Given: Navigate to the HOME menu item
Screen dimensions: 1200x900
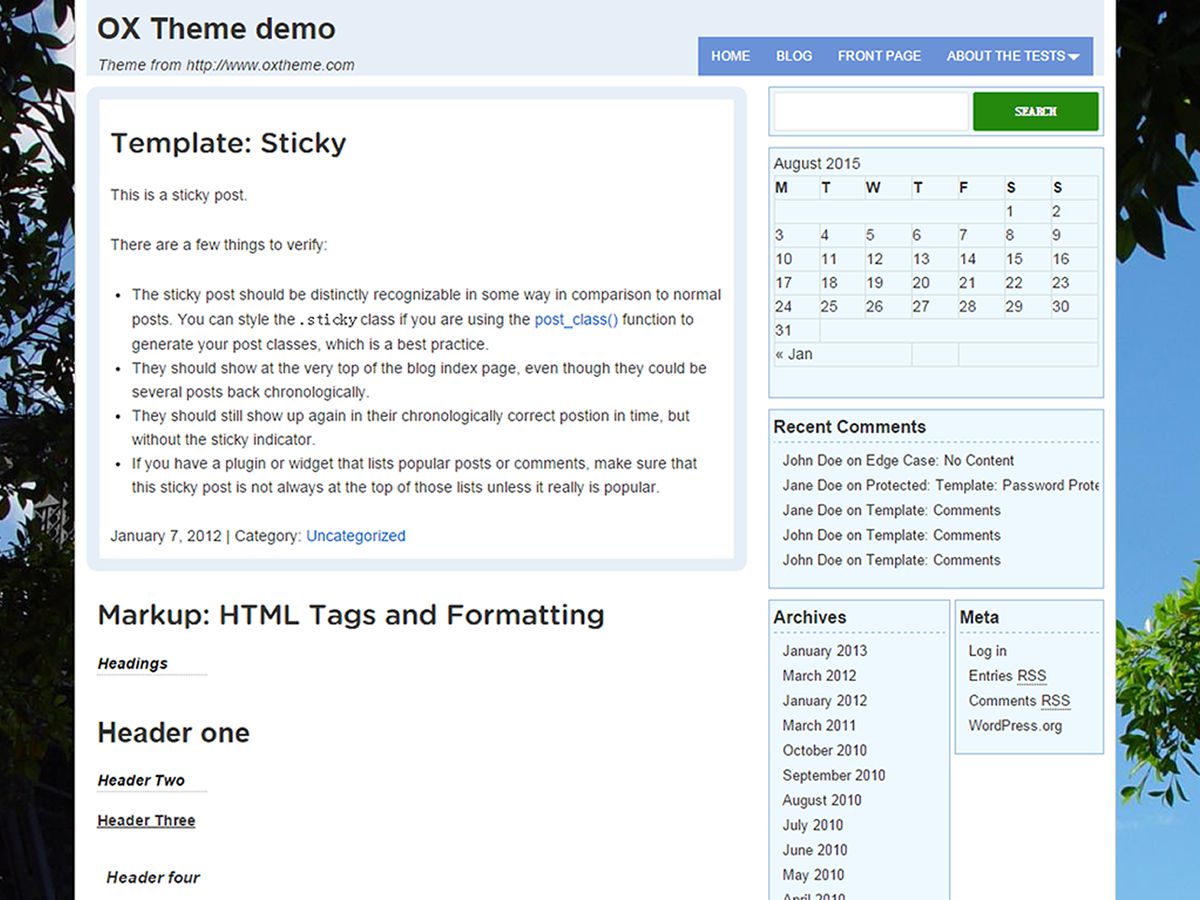Looking at the screenshot, I should 731,56.
